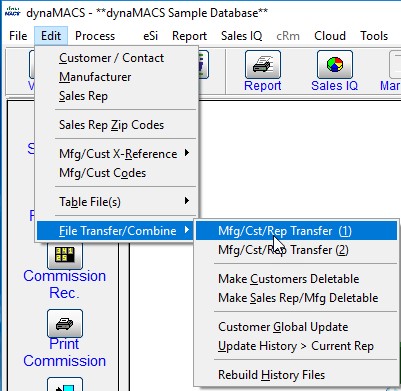Image resolution: width=401 pixels, height=391 pixels.
Task: Choose Make Customers Deletable
Action: (297, 279)
